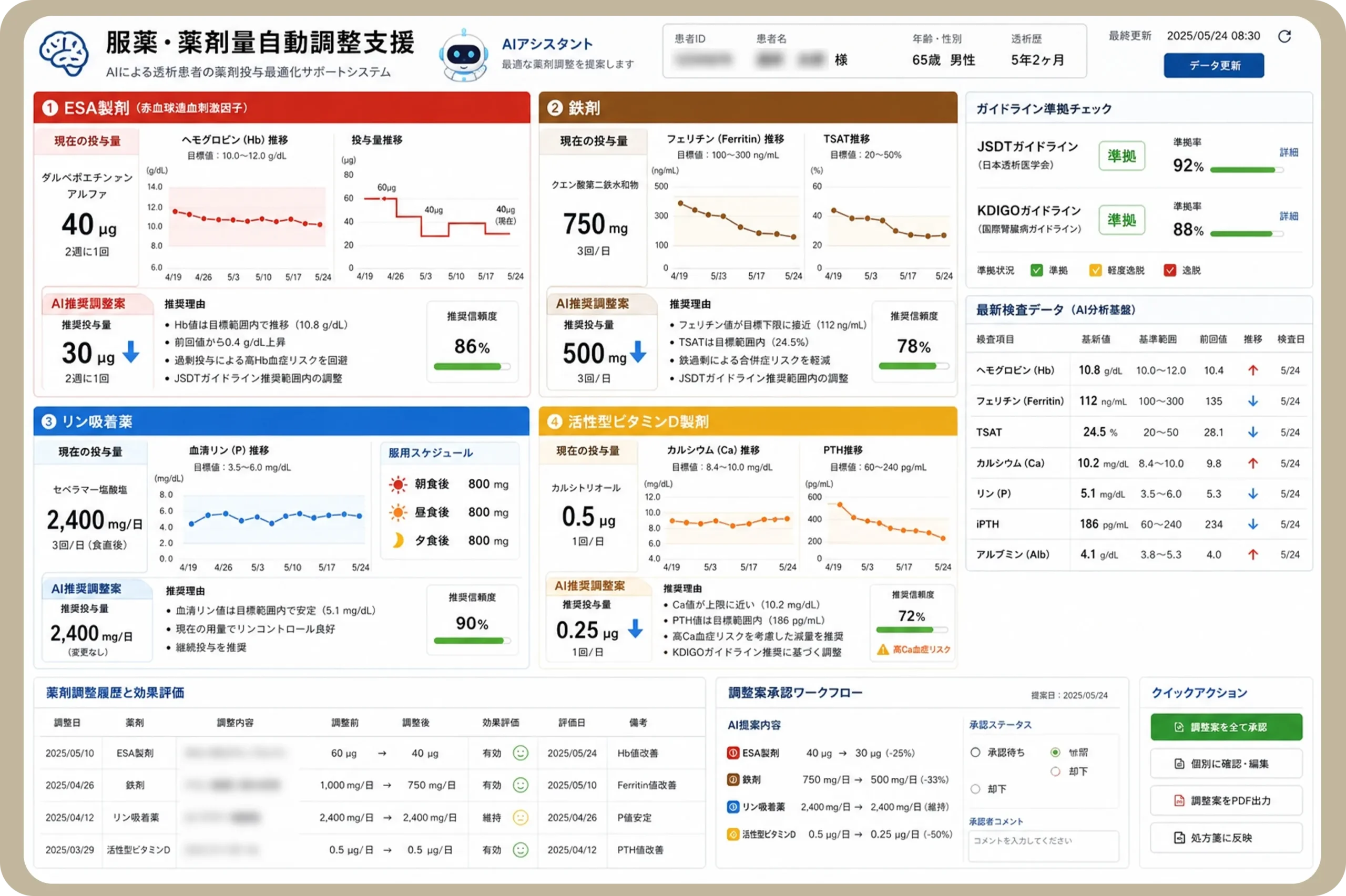
Task: Click the red up arrow in the カルシウム row
Action: click(x=1252, y=463)
